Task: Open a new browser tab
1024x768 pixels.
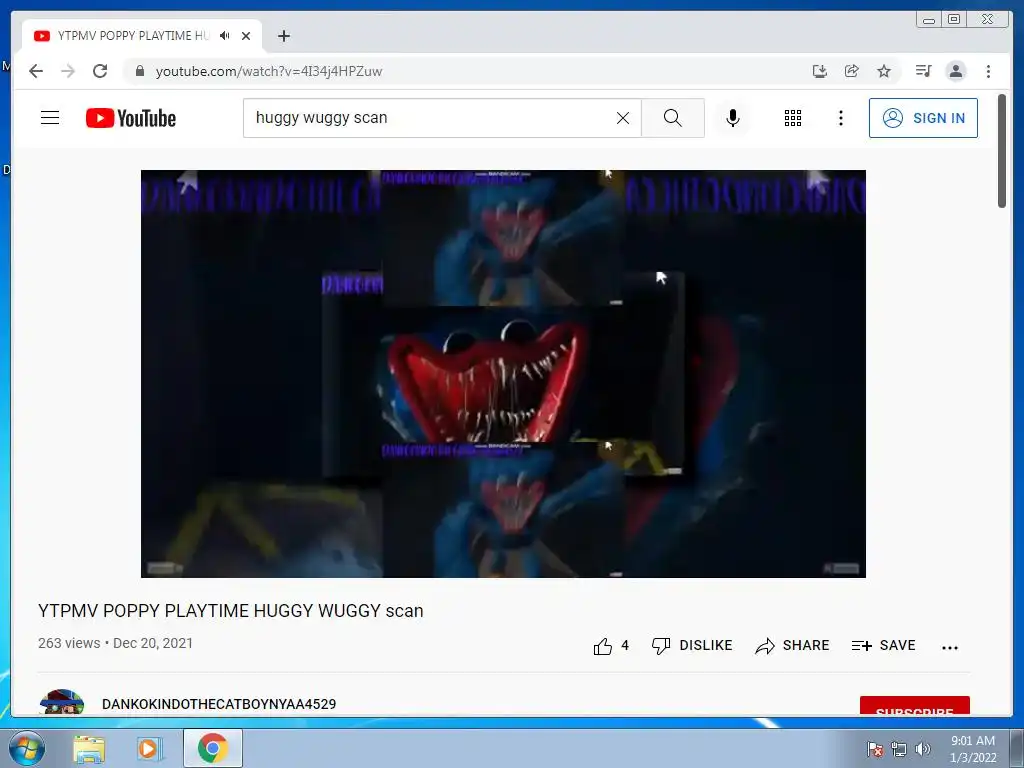Action: point(283,36)
